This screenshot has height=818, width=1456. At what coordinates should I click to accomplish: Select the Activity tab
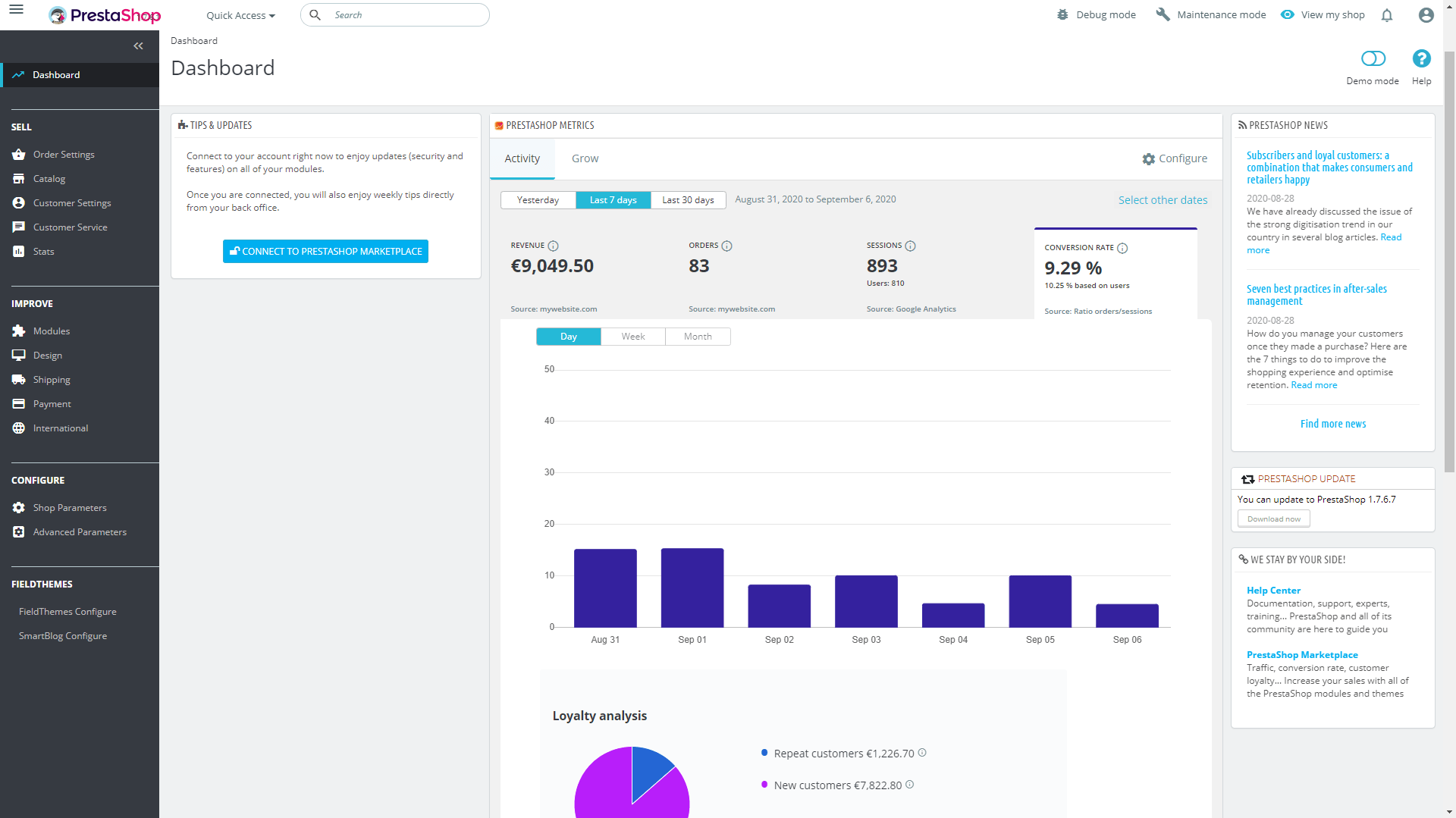[x=522, y=158]
